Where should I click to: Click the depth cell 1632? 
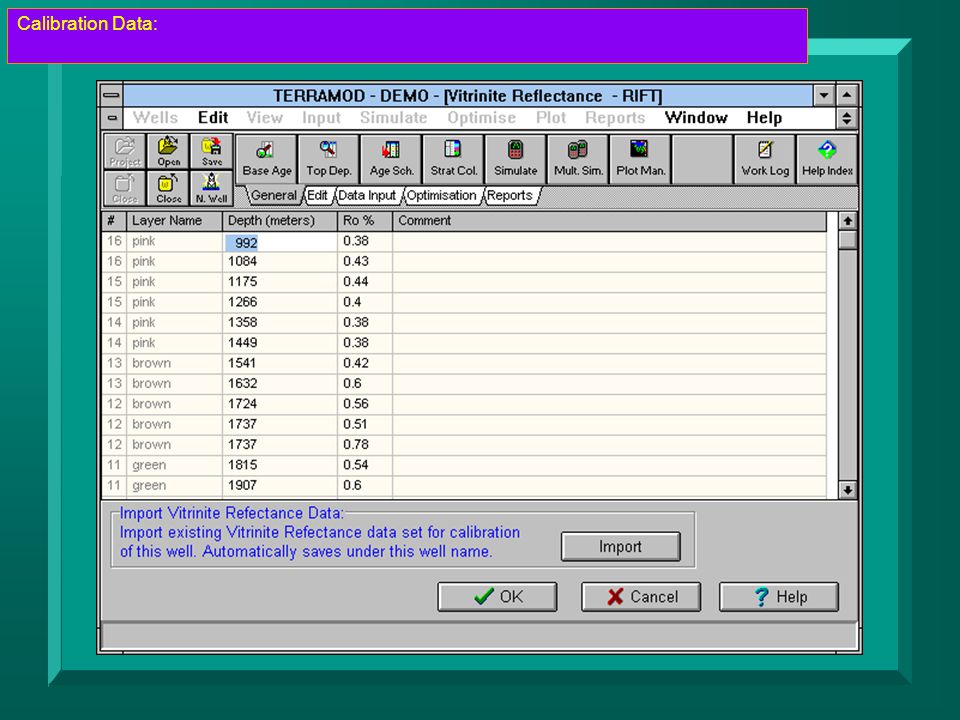280,383
